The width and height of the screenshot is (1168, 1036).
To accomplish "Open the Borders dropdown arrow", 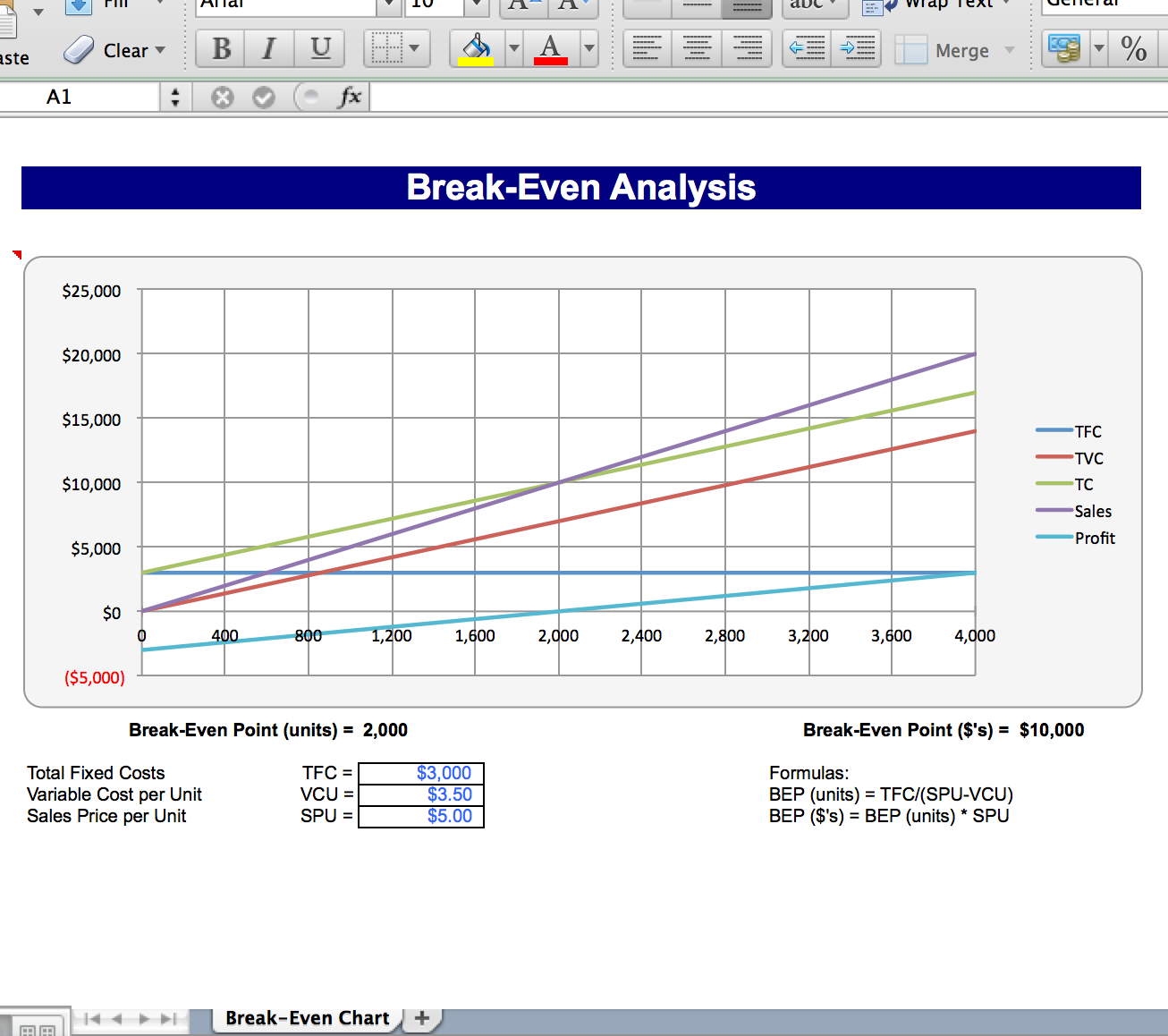I will pos(415,48).
